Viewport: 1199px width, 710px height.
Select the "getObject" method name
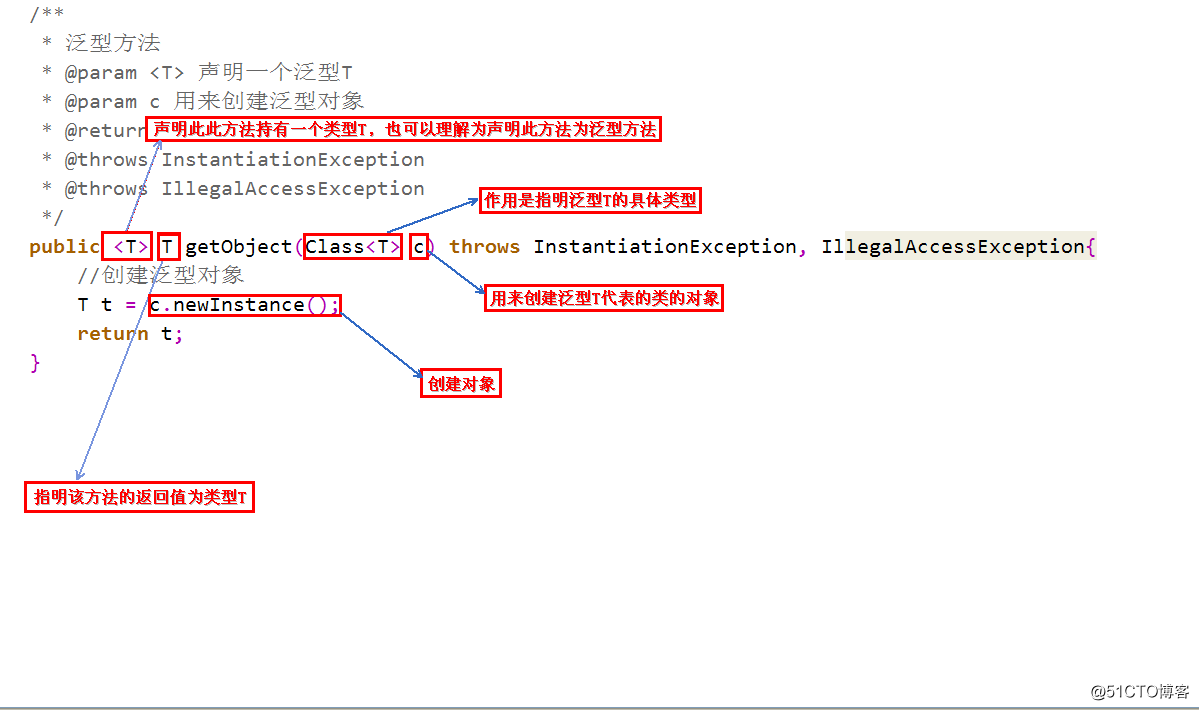(x=239, y=247)
